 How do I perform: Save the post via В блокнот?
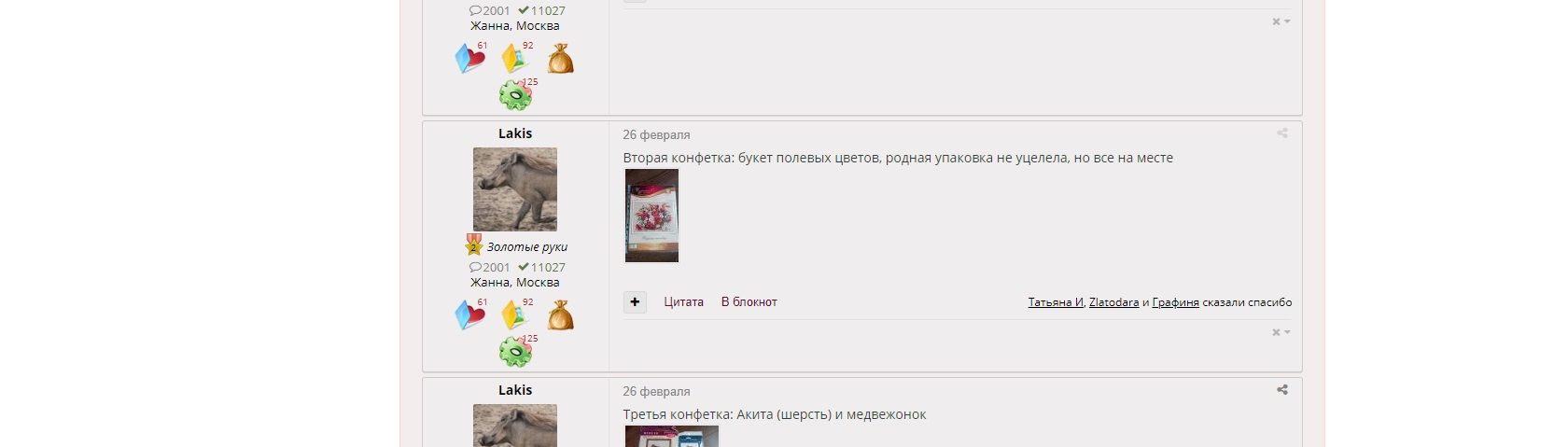[749, 301]
